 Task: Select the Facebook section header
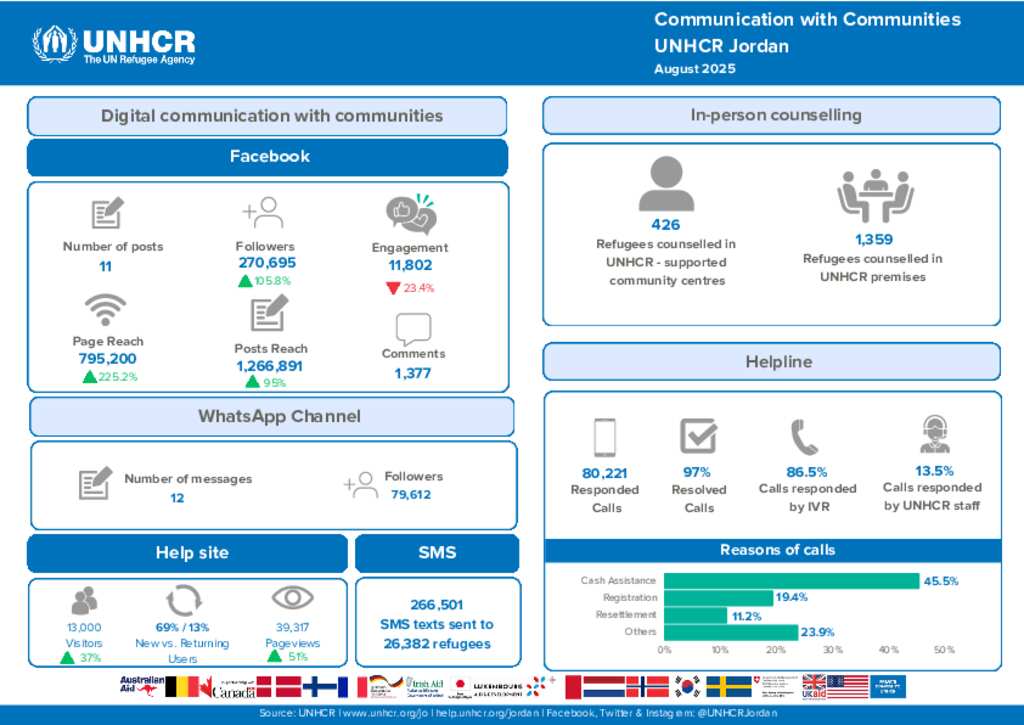coord(268,157)
